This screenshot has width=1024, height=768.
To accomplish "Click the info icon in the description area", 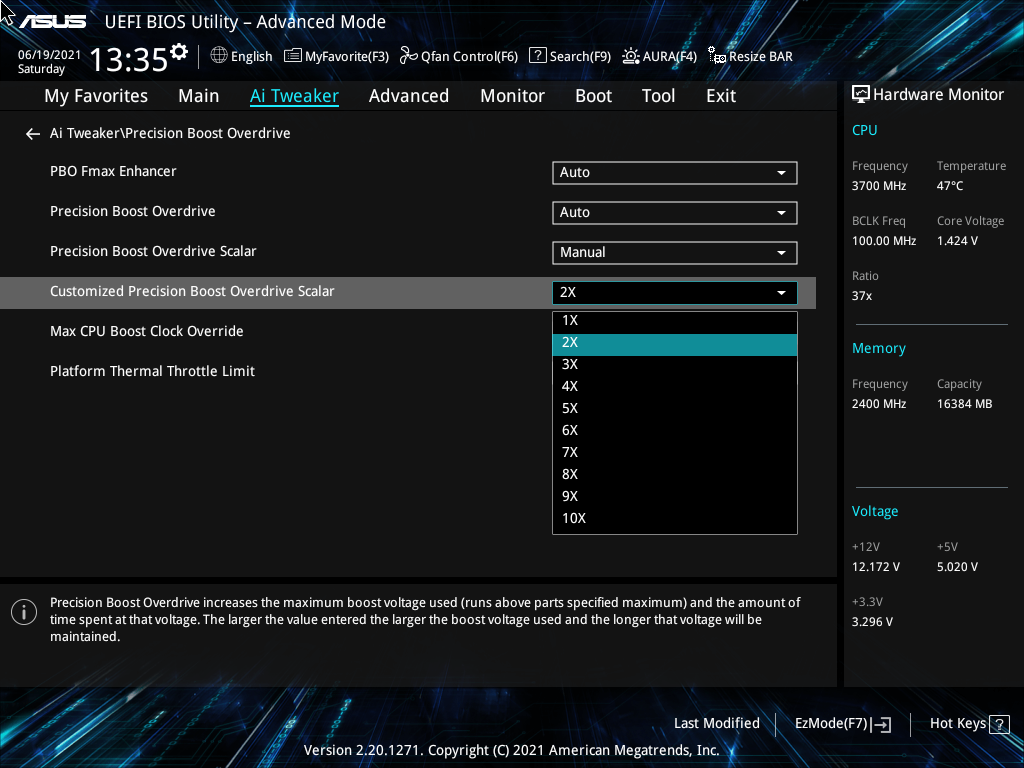I will 23,611.
